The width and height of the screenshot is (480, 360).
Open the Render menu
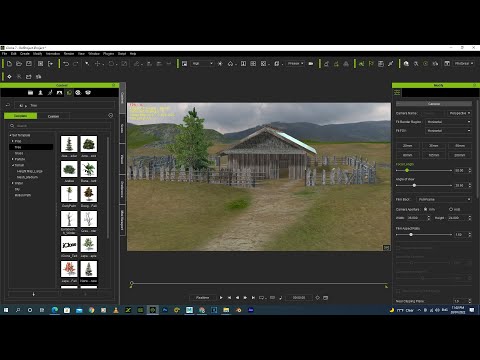[69, 54]
